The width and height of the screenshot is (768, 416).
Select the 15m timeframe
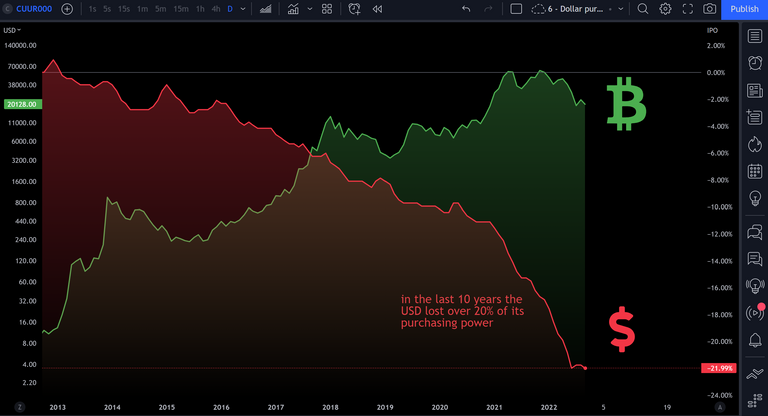(x=181, y=9)
